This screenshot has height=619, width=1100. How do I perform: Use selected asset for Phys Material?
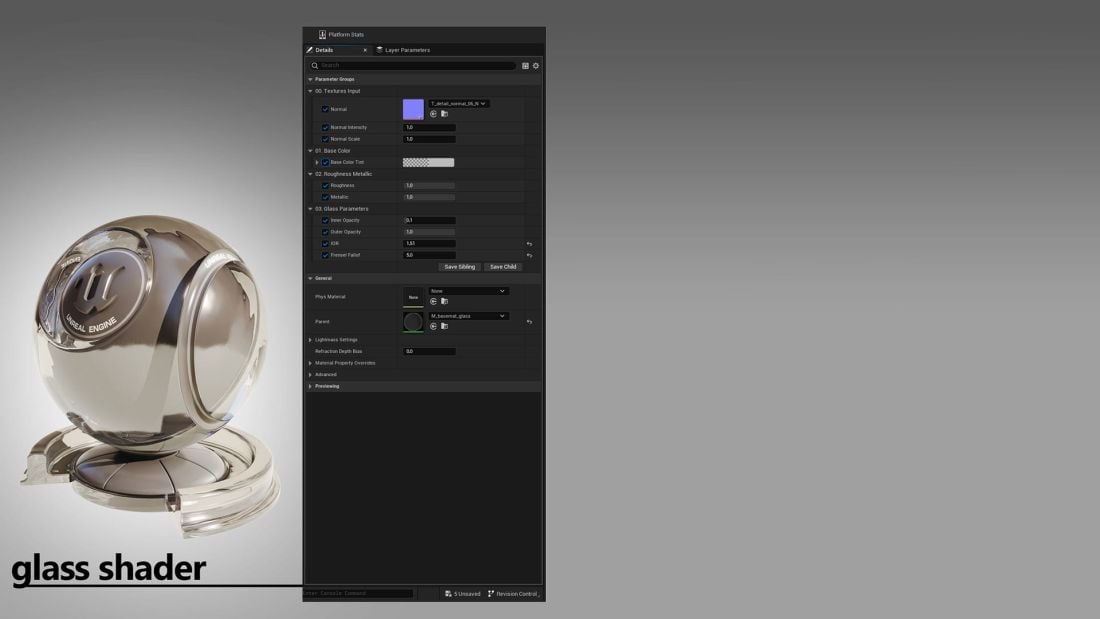click(434, 301)
